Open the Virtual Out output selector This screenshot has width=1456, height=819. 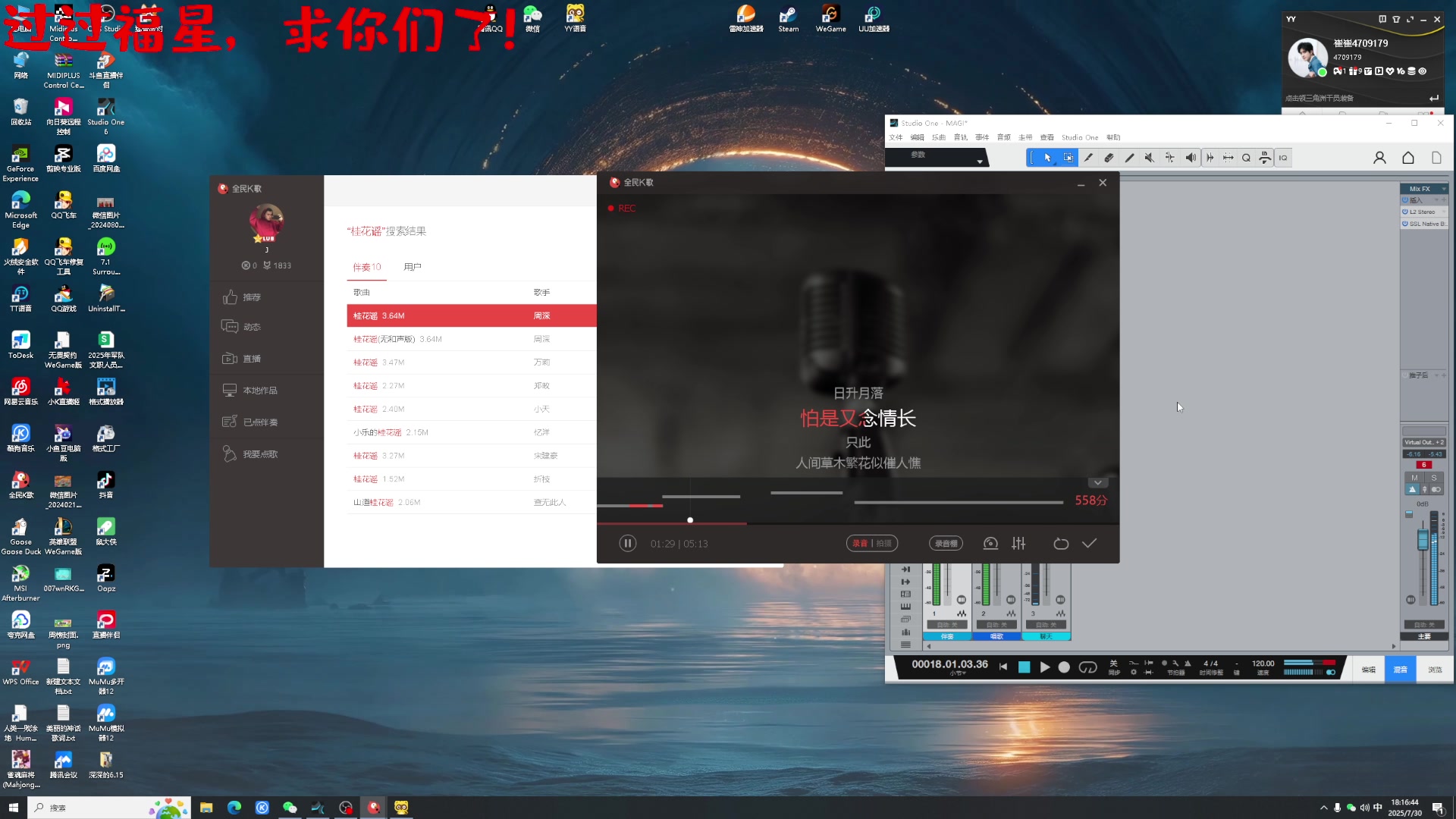click(1423, 442)
